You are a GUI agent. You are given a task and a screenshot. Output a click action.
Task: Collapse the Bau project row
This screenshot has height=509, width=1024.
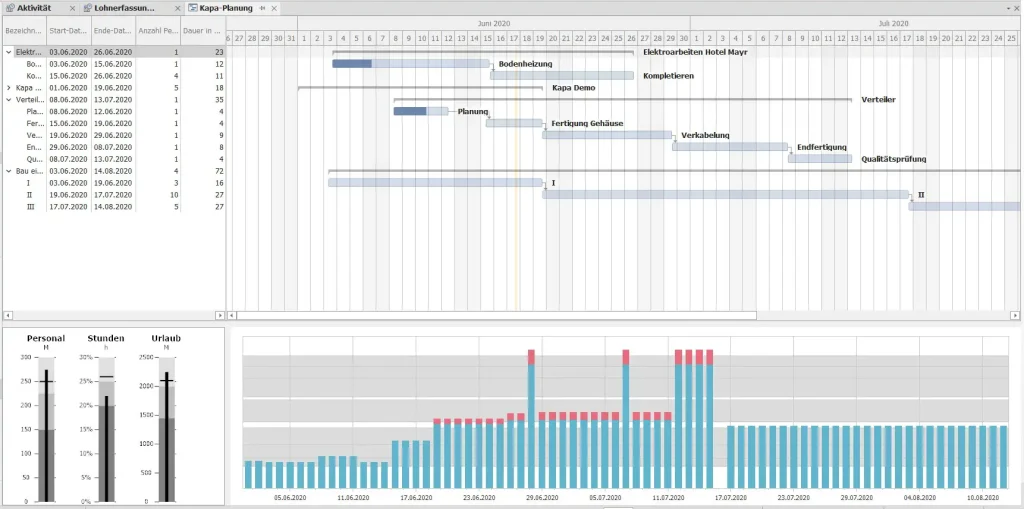8,171
